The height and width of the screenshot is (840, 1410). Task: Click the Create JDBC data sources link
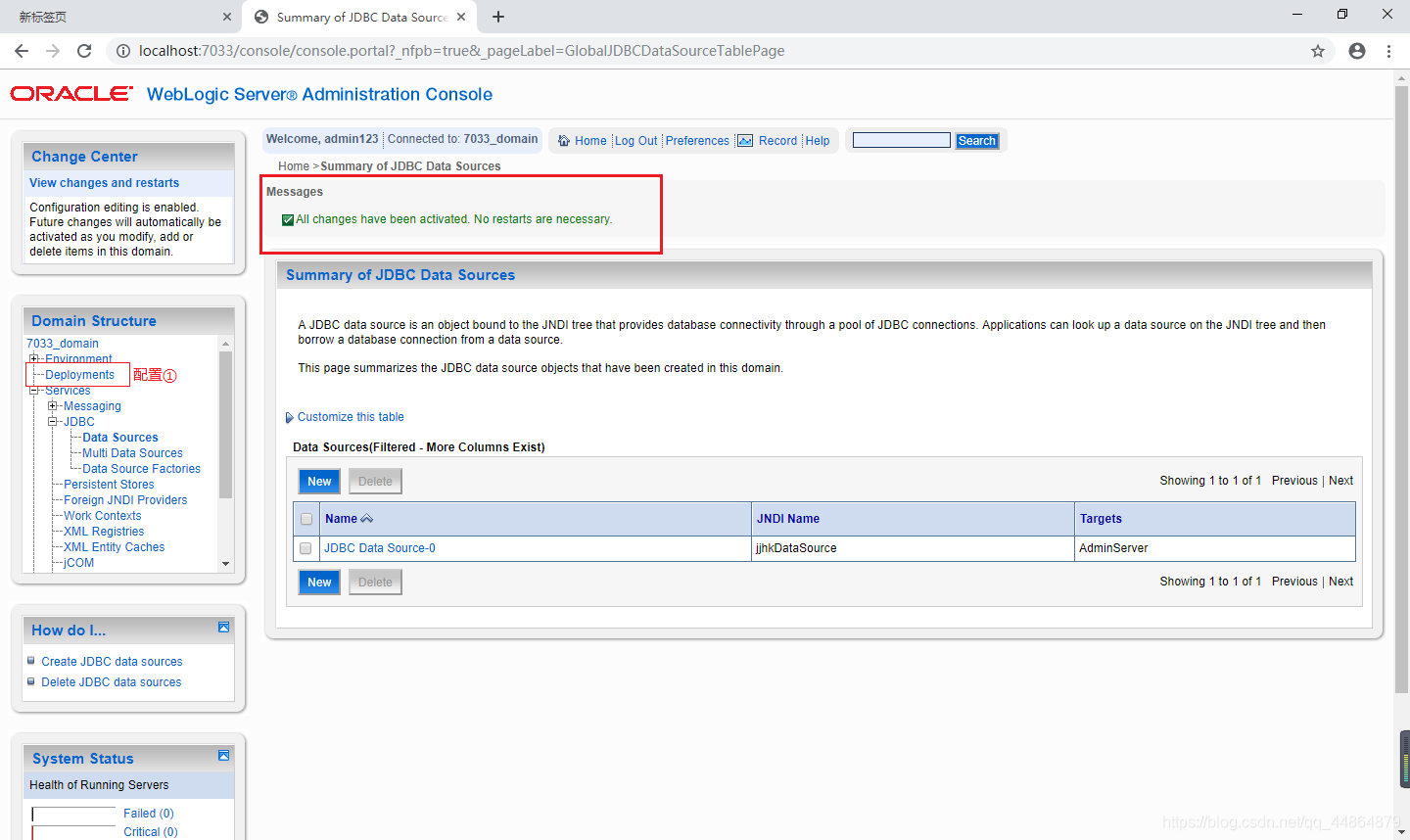(x=112, y=662)
